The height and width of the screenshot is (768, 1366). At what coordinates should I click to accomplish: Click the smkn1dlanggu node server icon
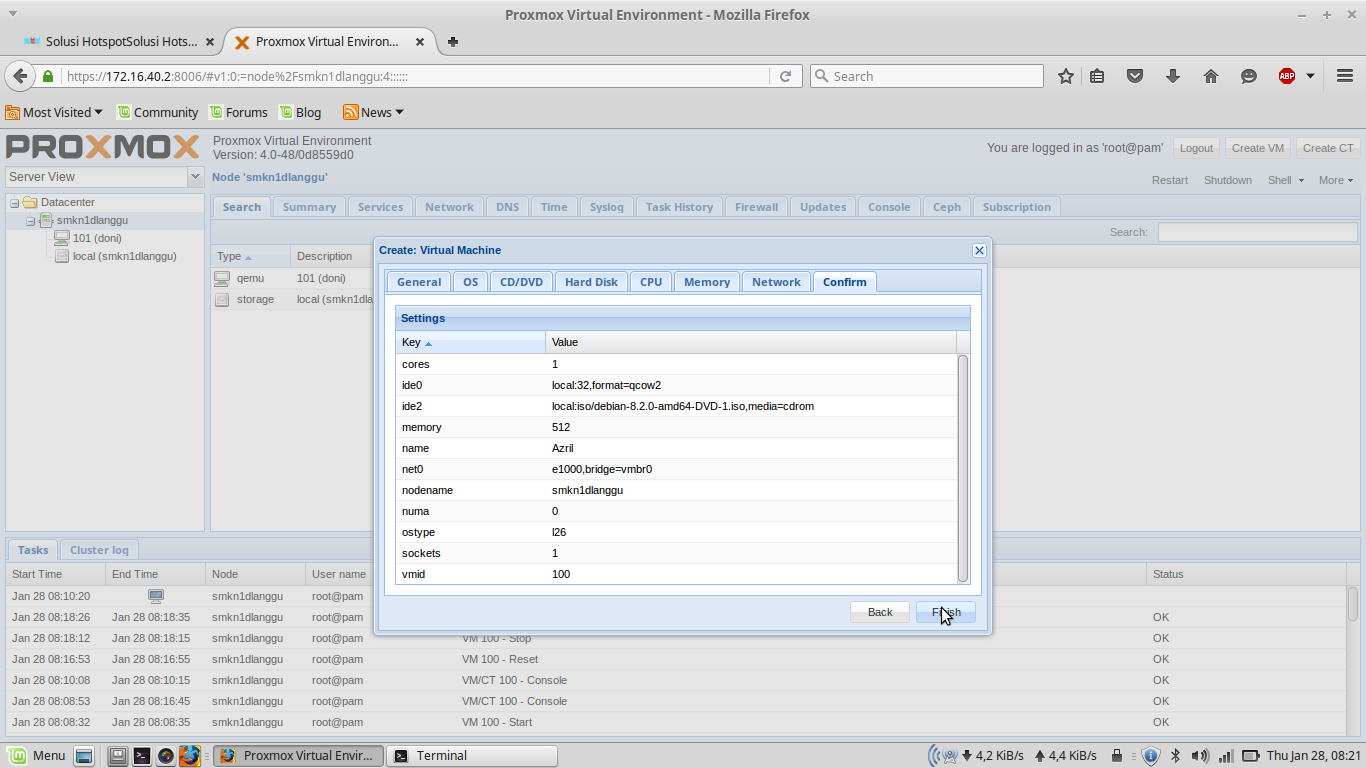(x=46, y=220)
